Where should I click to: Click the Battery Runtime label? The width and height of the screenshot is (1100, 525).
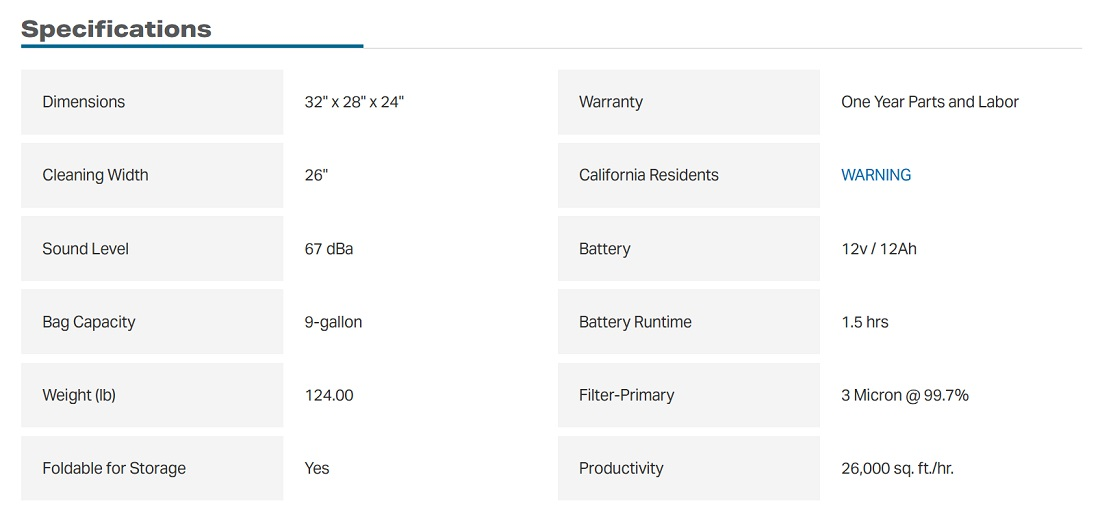(x=635, y=322)
